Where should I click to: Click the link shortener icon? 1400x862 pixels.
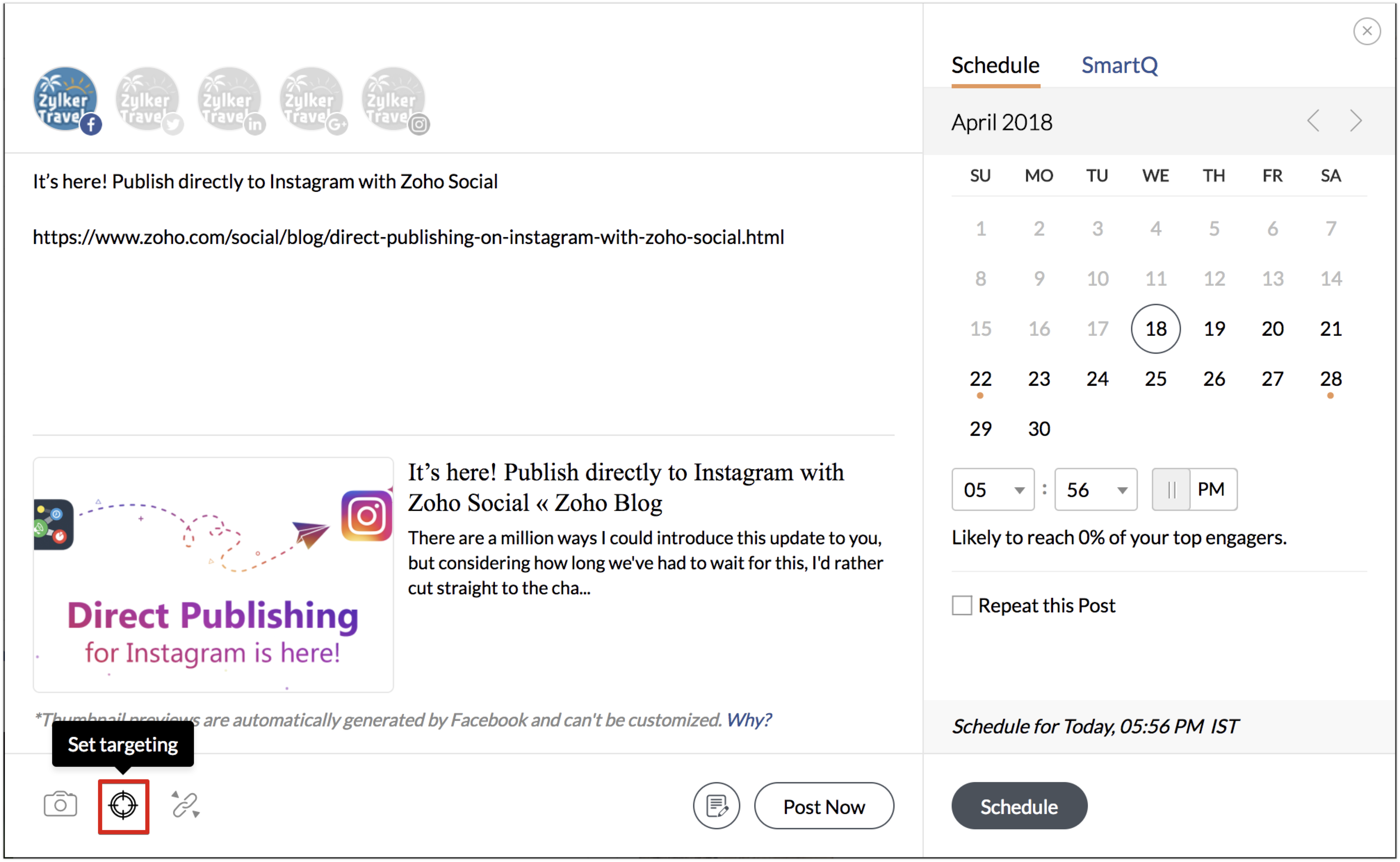(185, 805)
